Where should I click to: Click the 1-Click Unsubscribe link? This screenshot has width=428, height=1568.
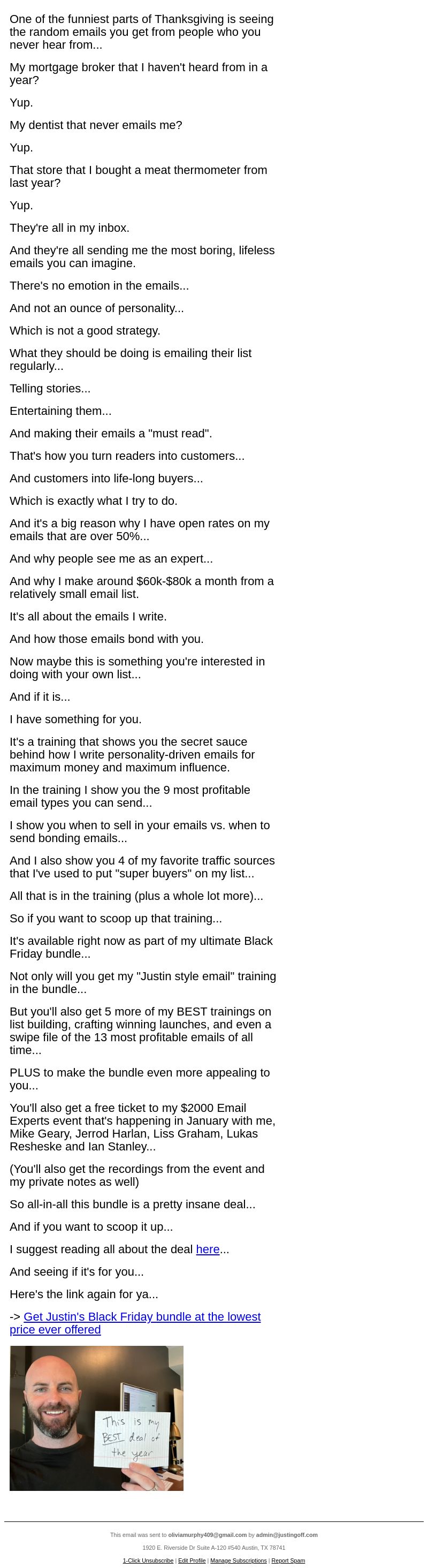click(148, 1560)
